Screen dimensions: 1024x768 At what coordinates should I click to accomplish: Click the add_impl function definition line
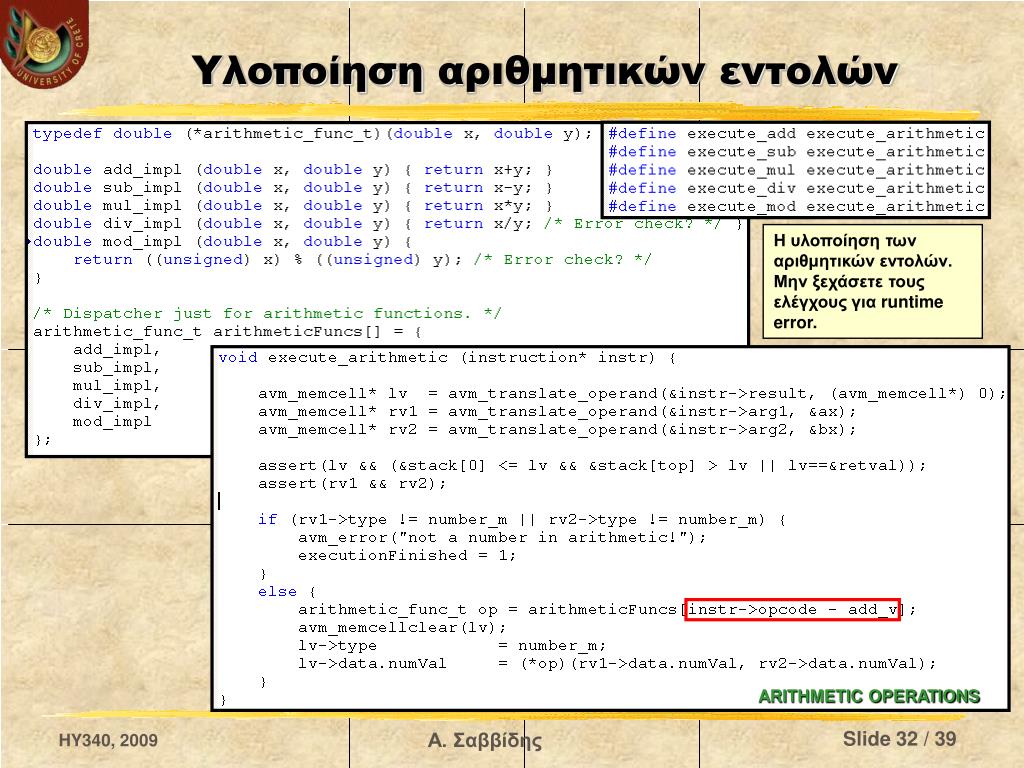pos(293,170)
